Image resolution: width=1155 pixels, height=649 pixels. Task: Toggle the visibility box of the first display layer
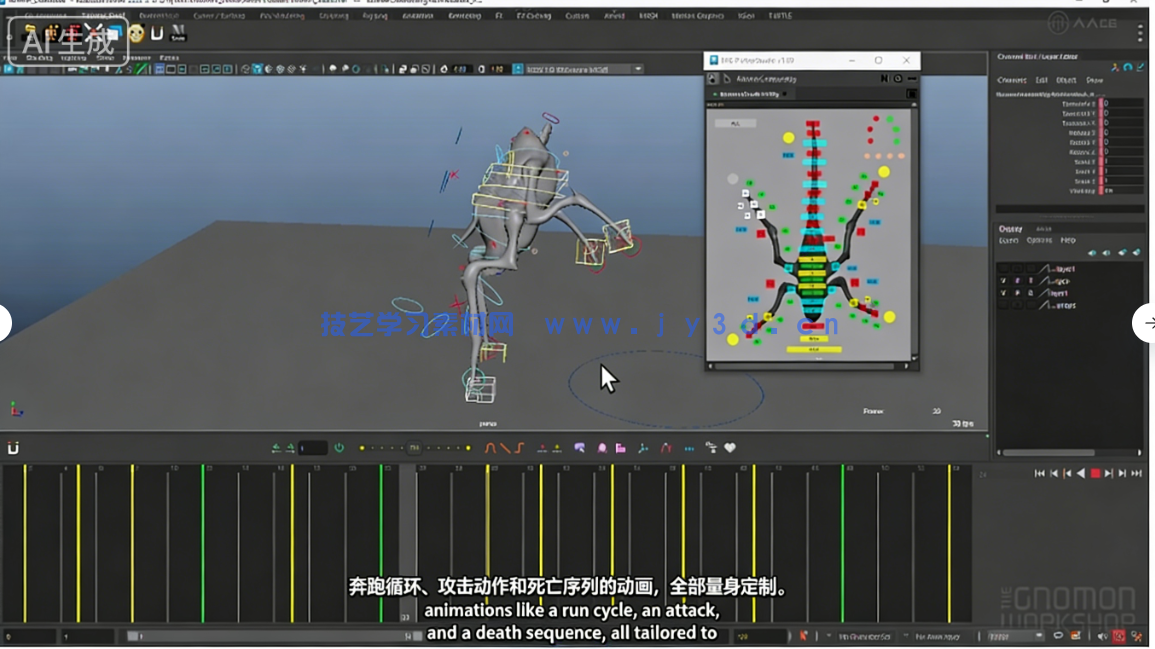click(1003, 269)
